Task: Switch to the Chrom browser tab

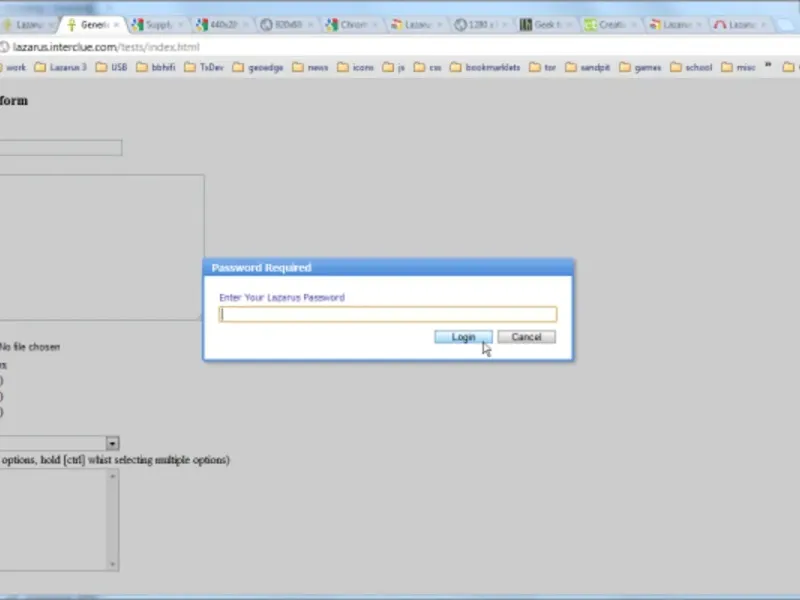Action: (352, 24)
